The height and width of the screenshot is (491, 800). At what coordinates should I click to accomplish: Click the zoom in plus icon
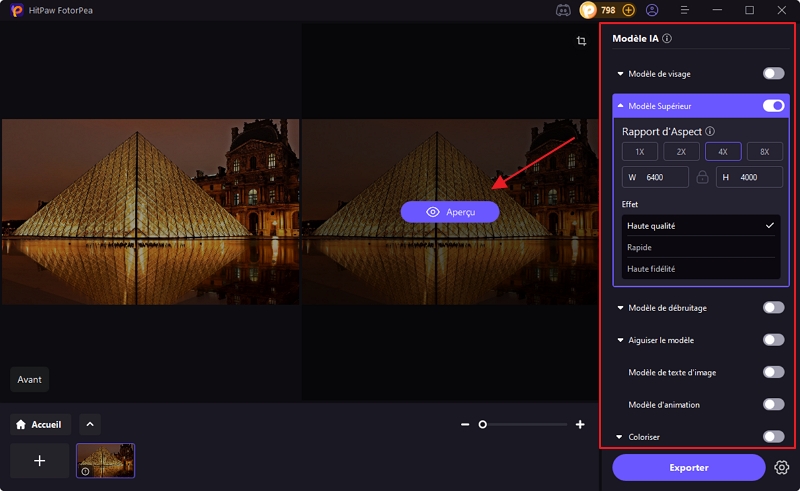[x=580, y=425]
